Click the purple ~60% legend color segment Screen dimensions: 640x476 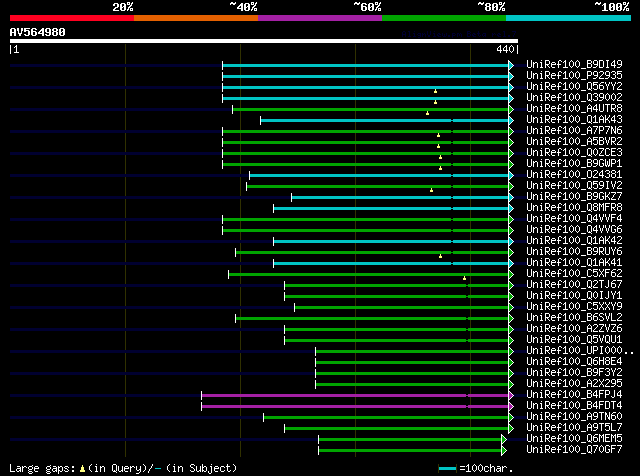click(320, 18)
